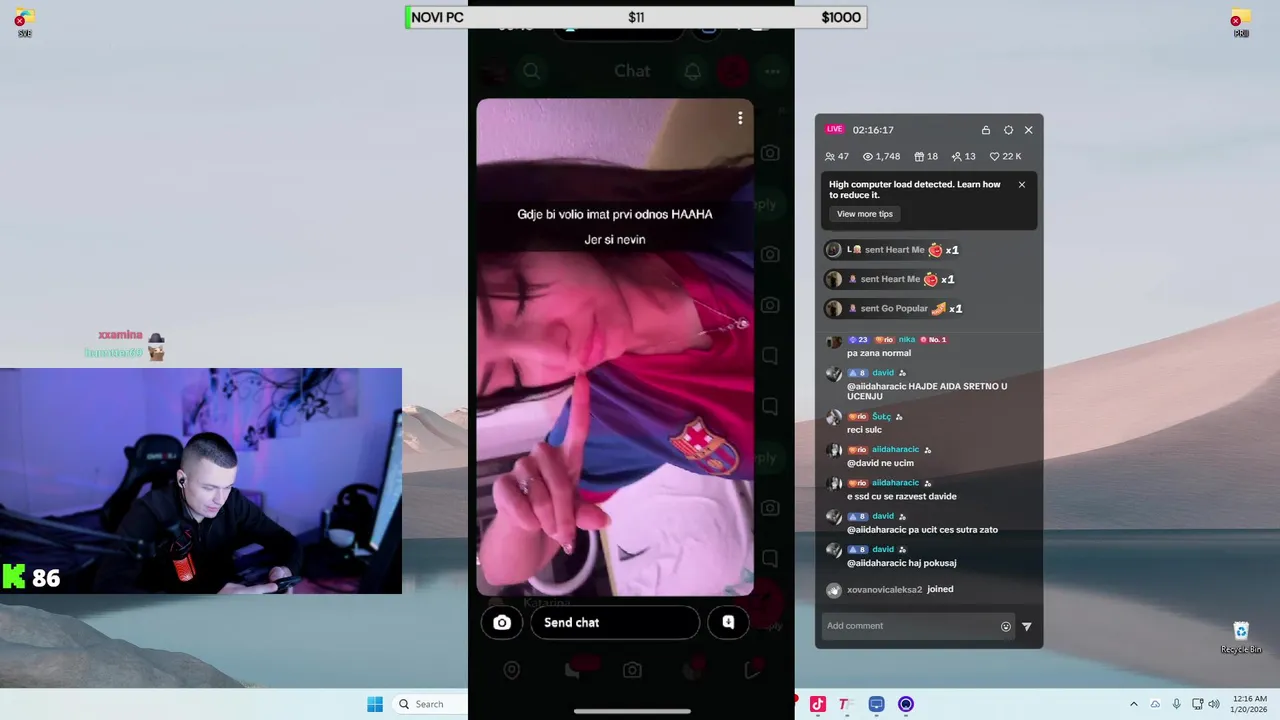This screenshot has height=720, width=1280.
Task: Open the emoji picker in comment box
Action: 1006,627
